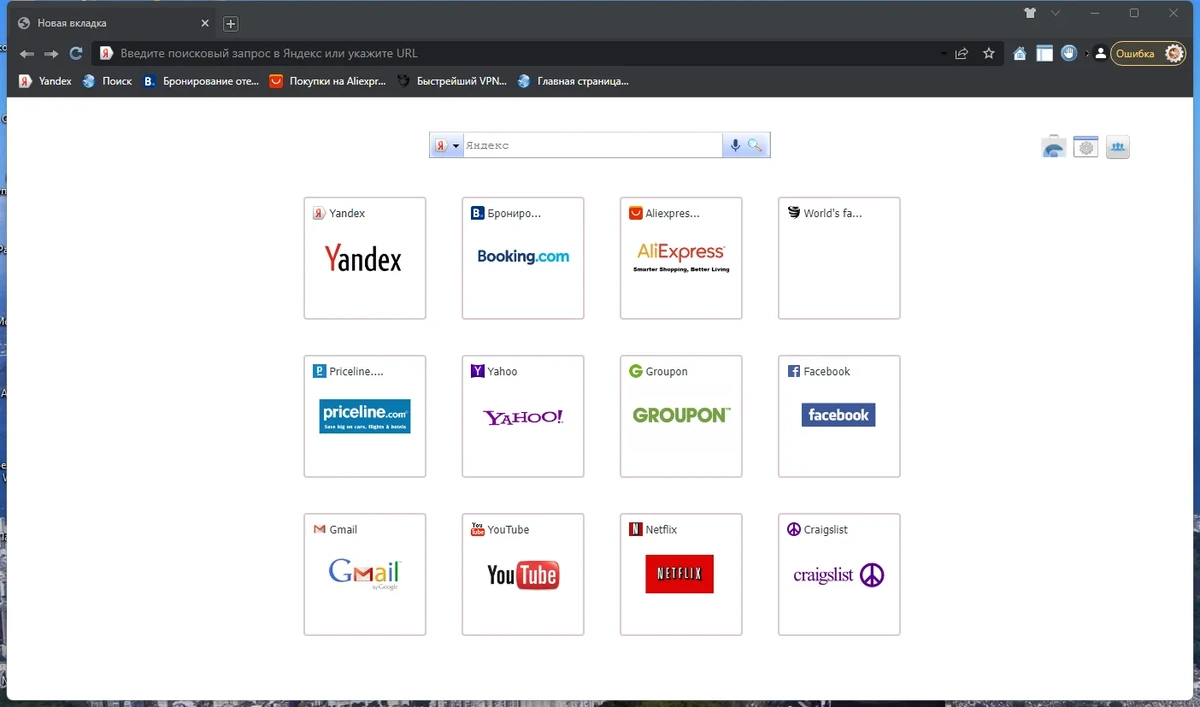
Task: Click the share page icon in address bar
Action: point(962,54)
